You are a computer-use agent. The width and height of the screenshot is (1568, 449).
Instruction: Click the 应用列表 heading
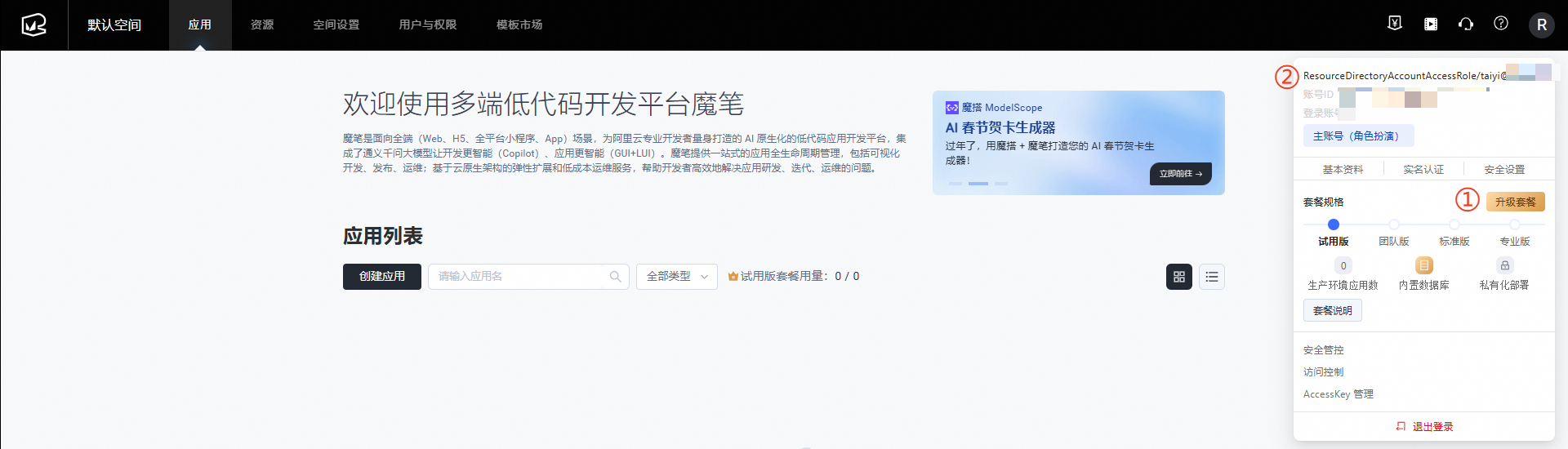pos(382,237)
